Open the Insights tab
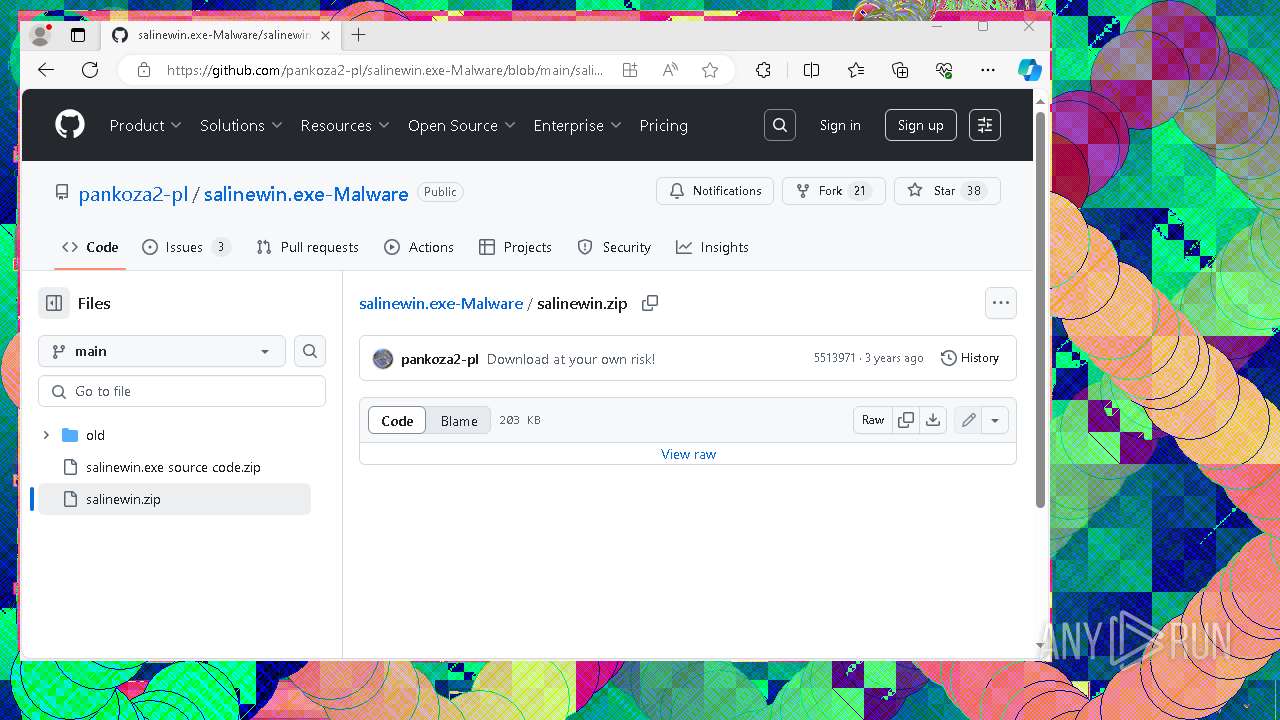The height and width of the screenshot is (720, 1280). (x=712, y=247)
